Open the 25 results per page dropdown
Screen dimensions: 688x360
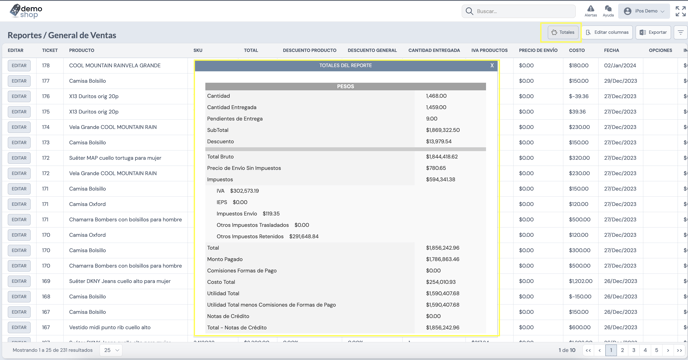(111, 350)
